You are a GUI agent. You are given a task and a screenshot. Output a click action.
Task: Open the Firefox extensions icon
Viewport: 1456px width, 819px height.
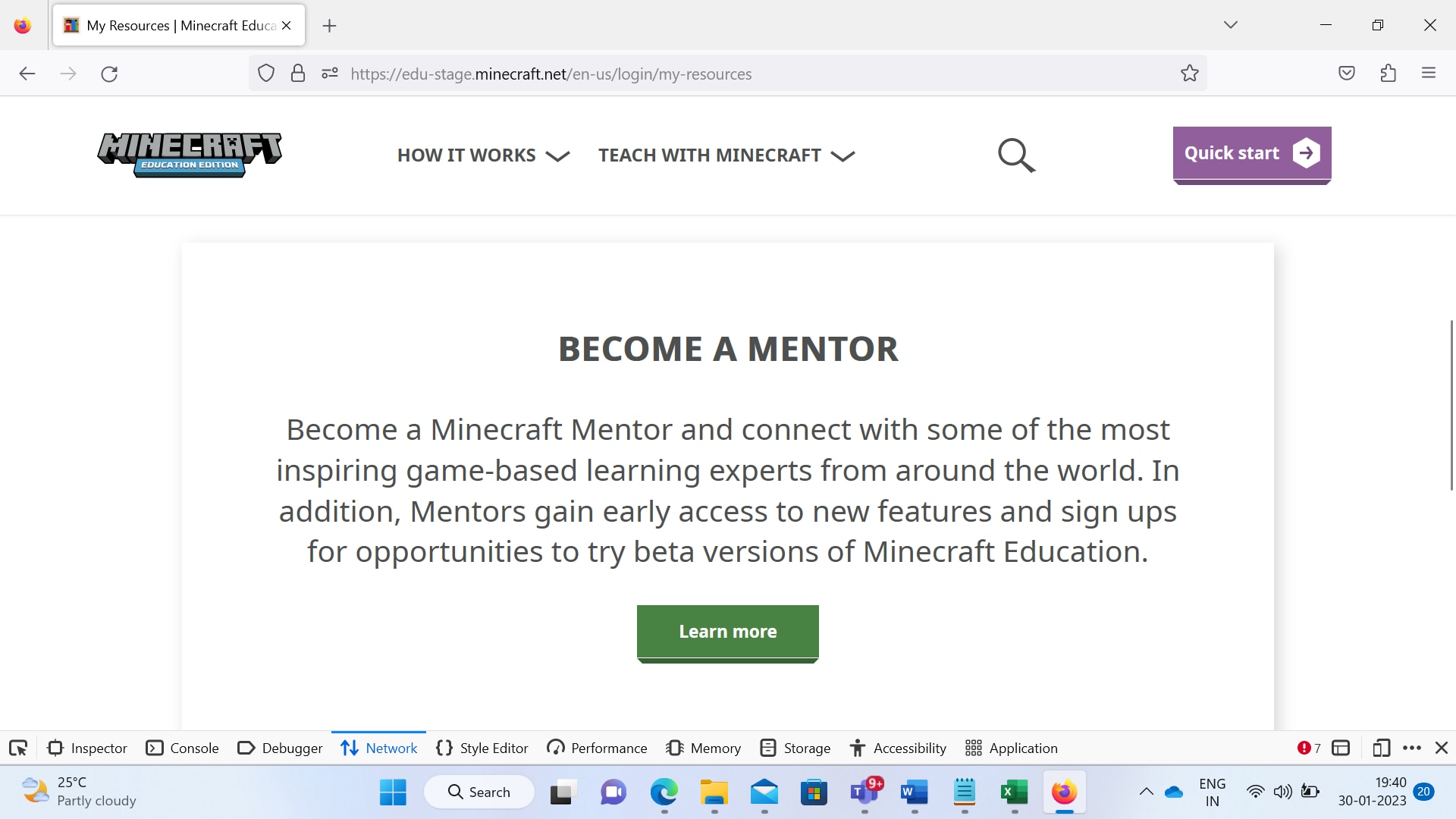click(x=1389, y=74)
